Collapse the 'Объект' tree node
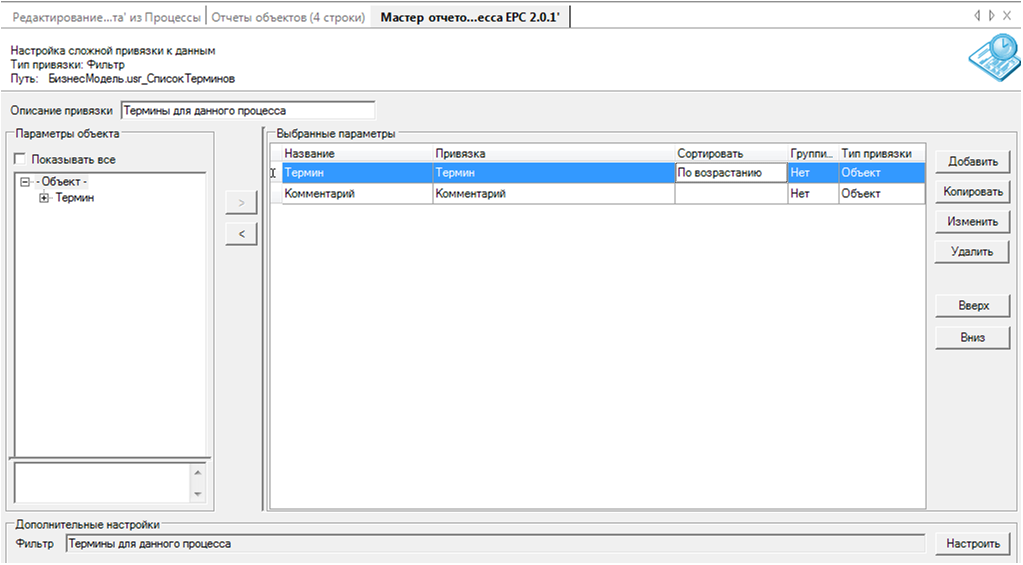Image resolution: width=1023 pixels, height=565 pixels. pos(25,182)
